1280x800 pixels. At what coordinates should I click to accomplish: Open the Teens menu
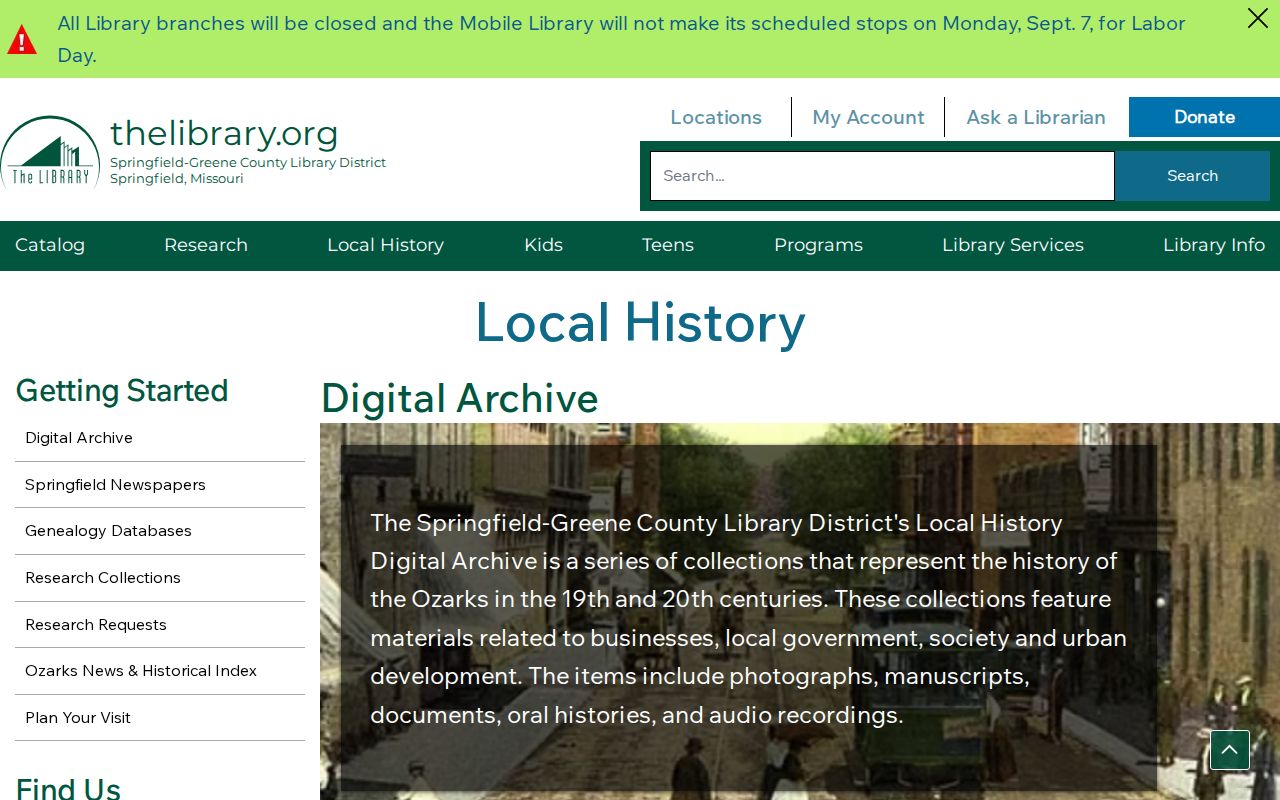click(668, 245)
